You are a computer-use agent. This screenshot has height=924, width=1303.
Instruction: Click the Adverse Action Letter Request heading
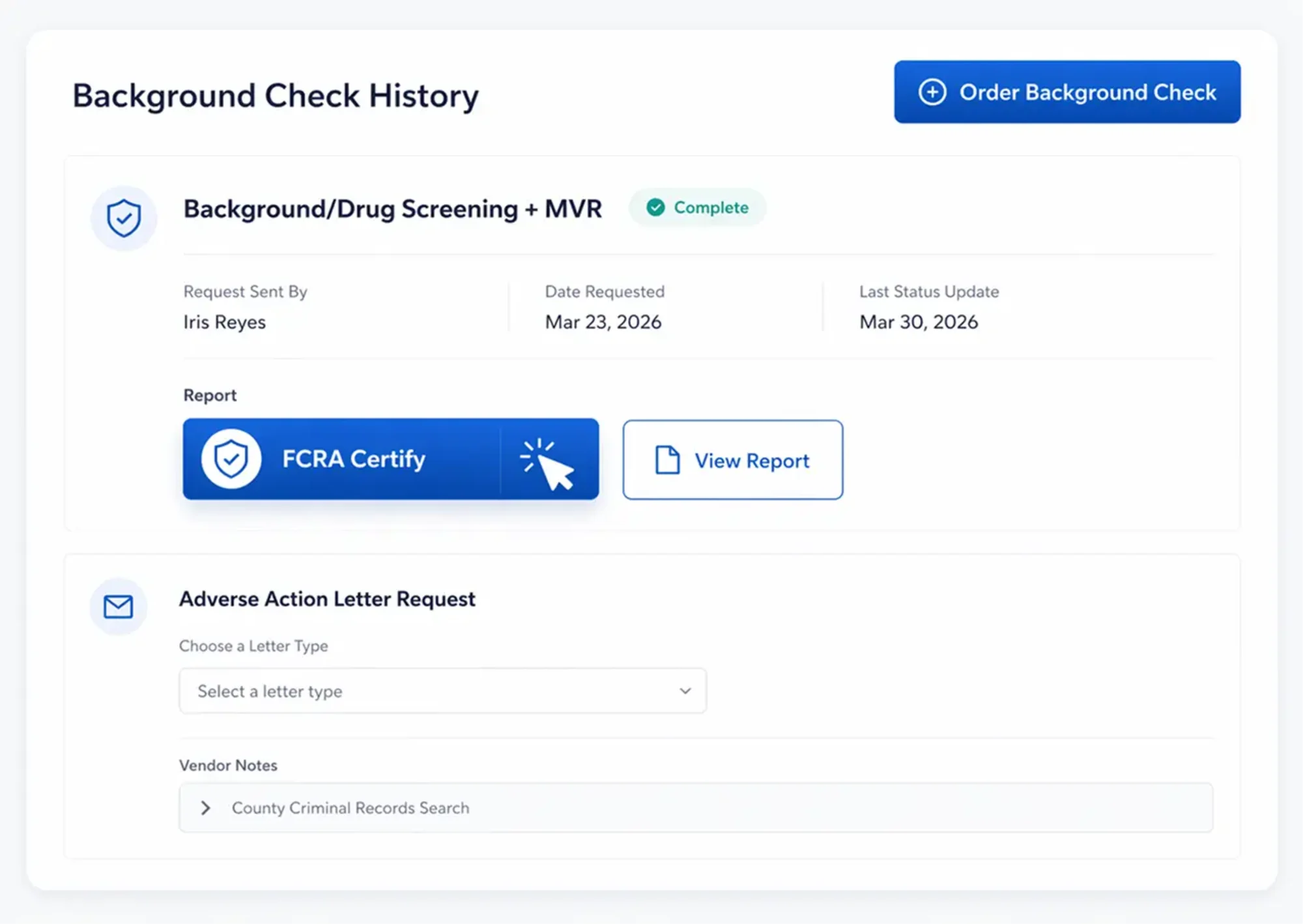(x=327, y=599)
